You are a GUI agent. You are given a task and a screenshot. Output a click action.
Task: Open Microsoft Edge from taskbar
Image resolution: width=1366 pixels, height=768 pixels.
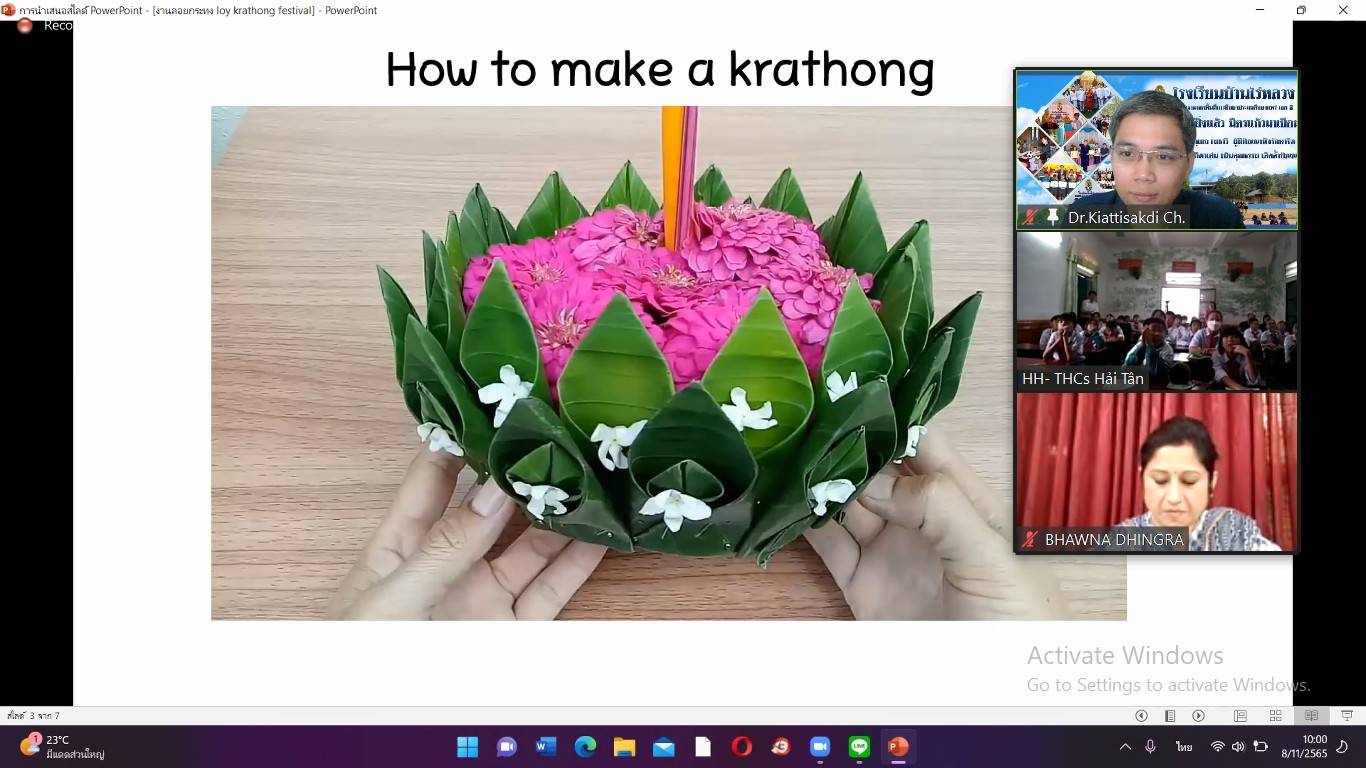click(585, 747)
